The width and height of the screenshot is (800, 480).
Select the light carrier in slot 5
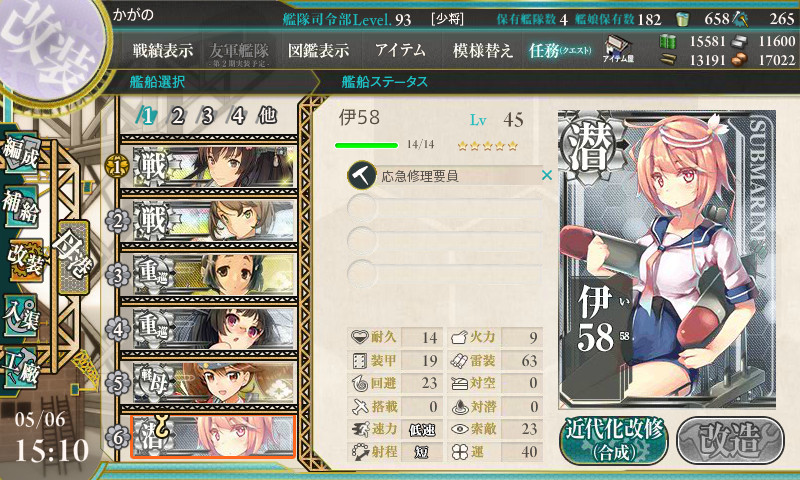click(x=209, y=383)
